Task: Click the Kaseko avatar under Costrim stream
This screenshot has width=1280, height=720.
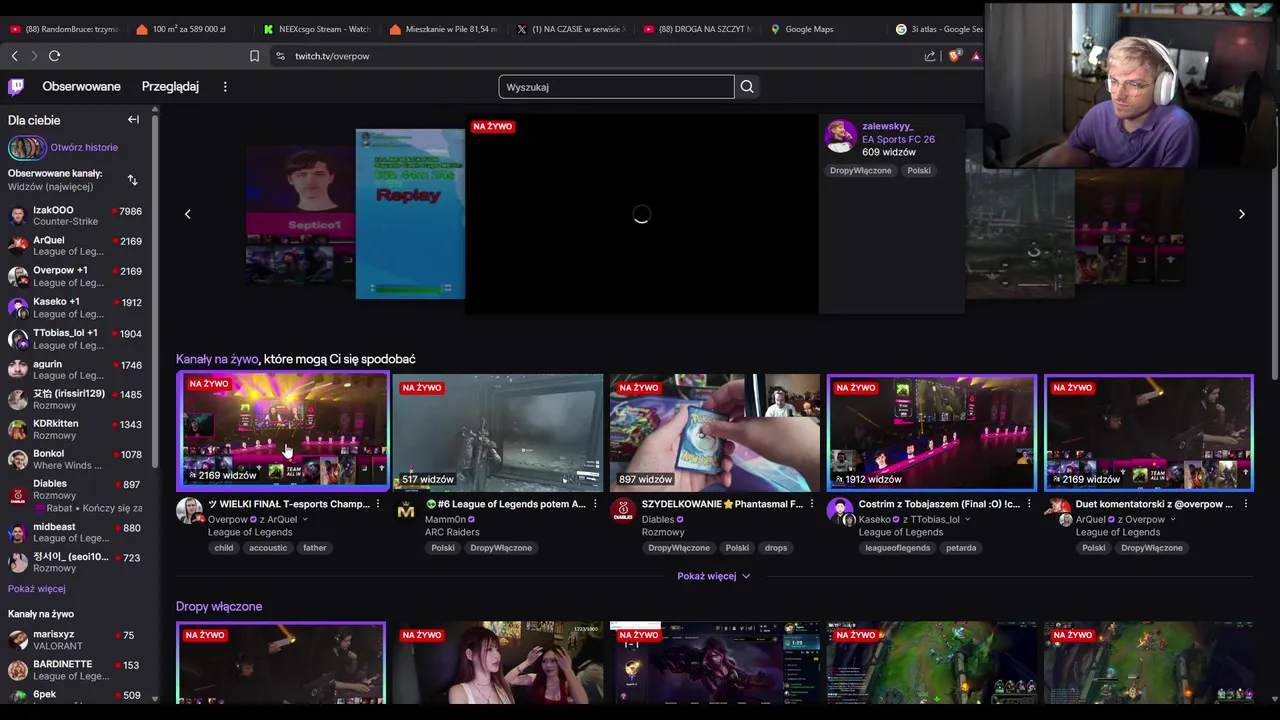Action: [x=840, y=511]
